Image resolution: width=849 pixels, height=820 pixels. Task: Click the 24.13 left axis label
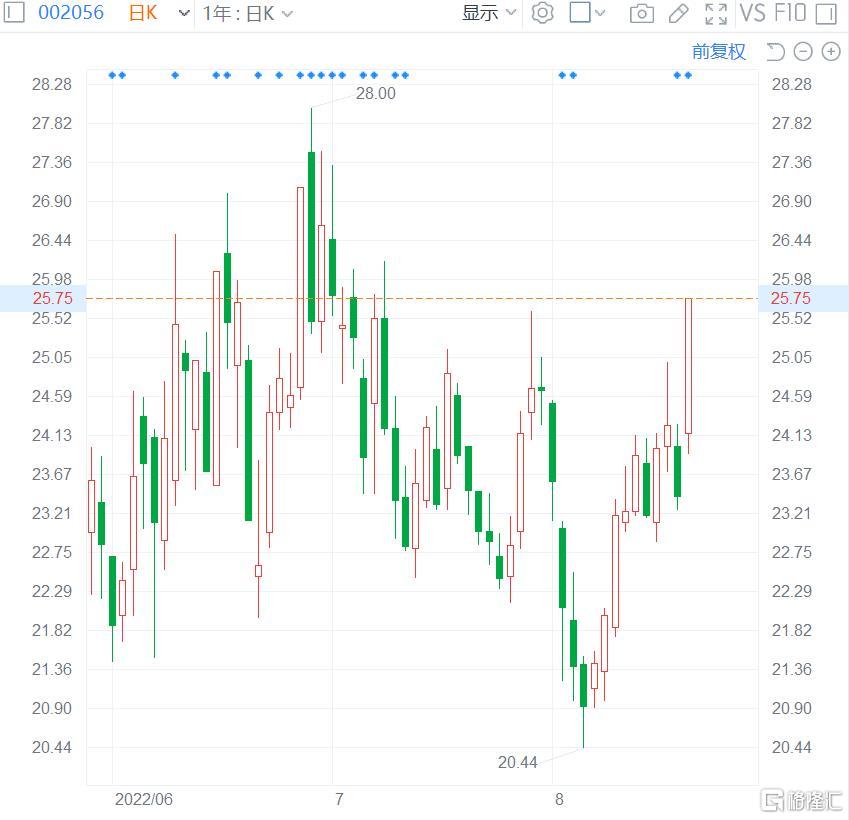click(51, 435)
